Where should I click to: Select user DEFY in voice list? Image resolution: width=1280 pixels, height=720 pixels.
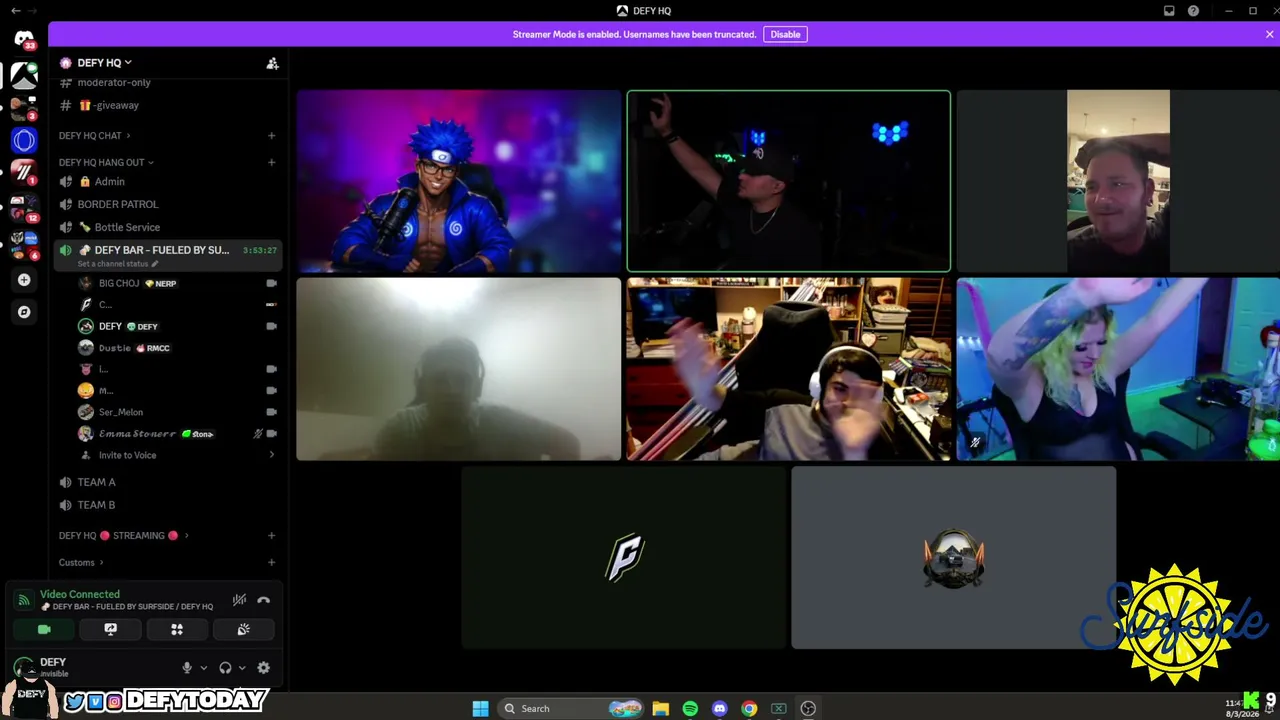(x=176, y=326)
